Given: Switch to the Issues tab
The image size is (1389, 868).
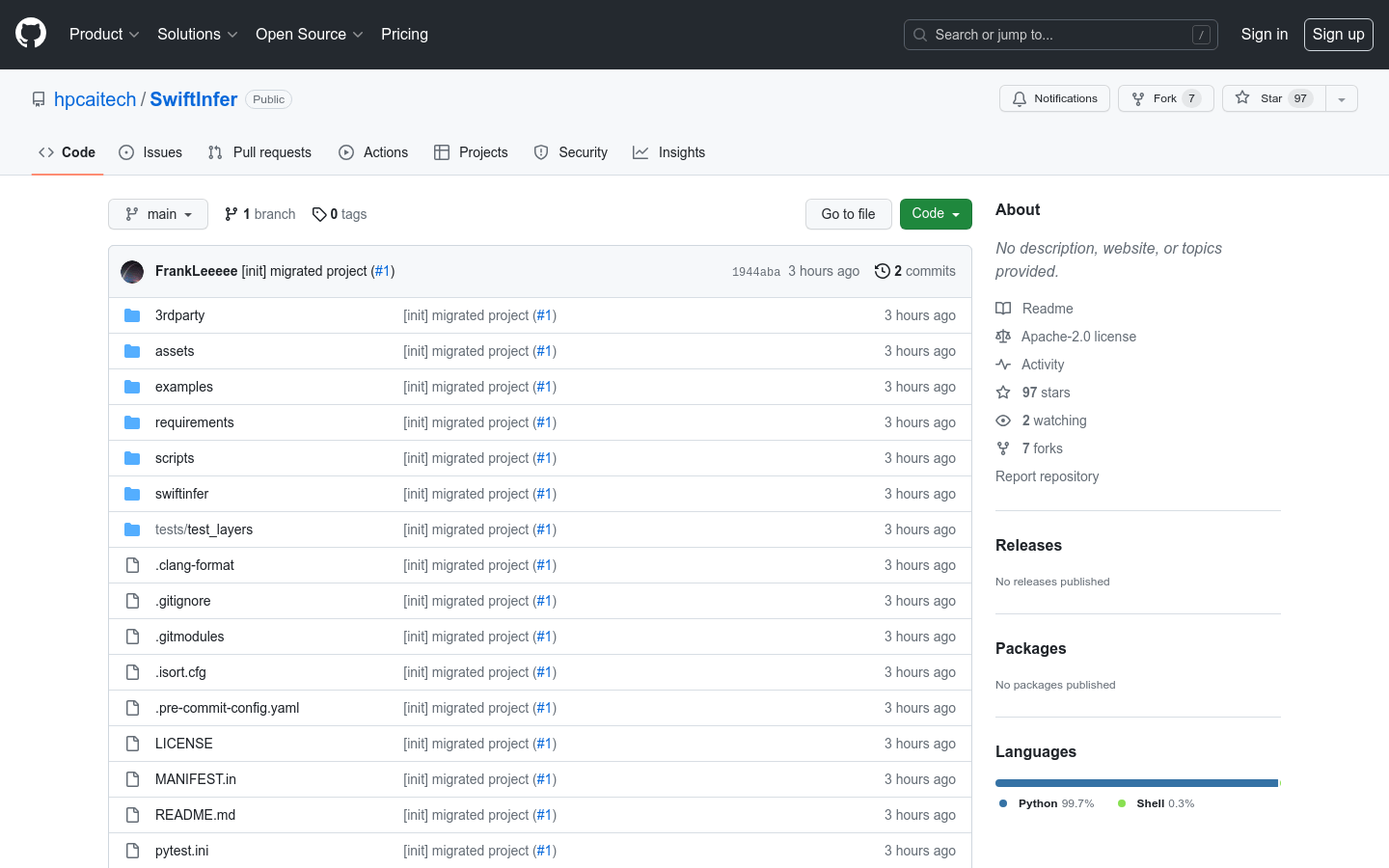Looking at the screenshot, I should click(x=150, y=152).
